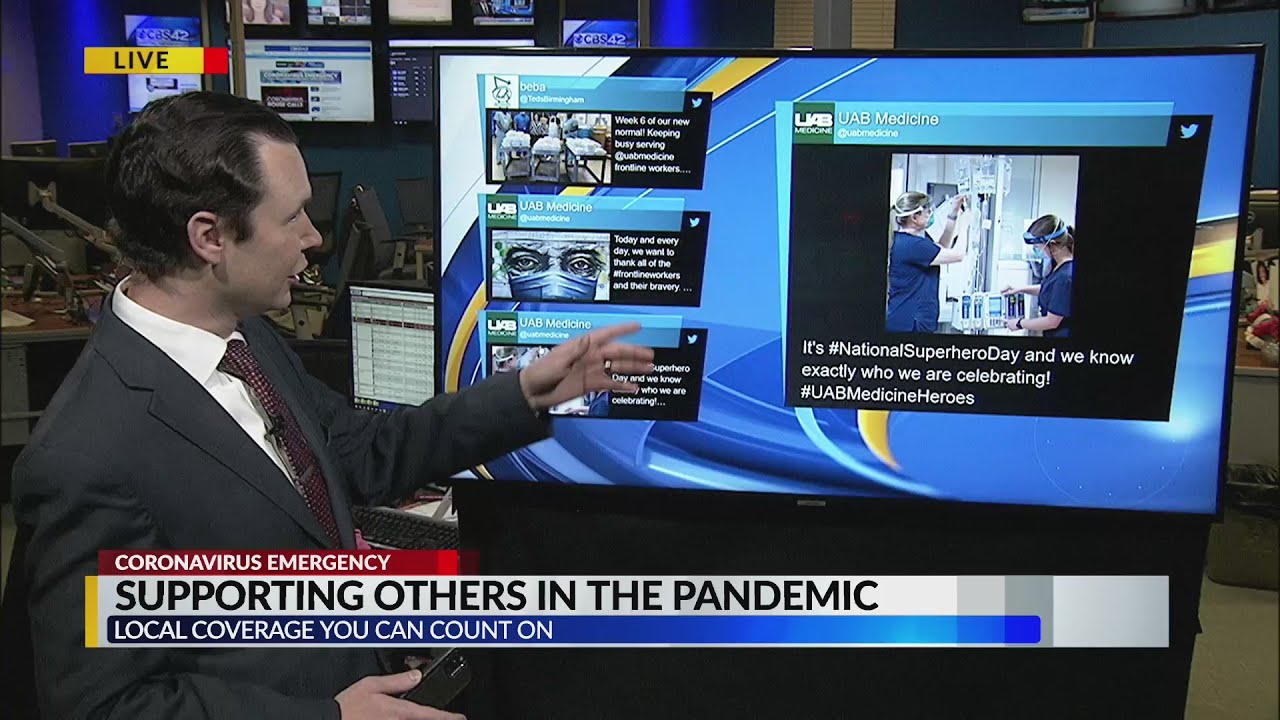Open the nurses photo in large tweet
This screenshot has height=720, width=1280.
982,244
